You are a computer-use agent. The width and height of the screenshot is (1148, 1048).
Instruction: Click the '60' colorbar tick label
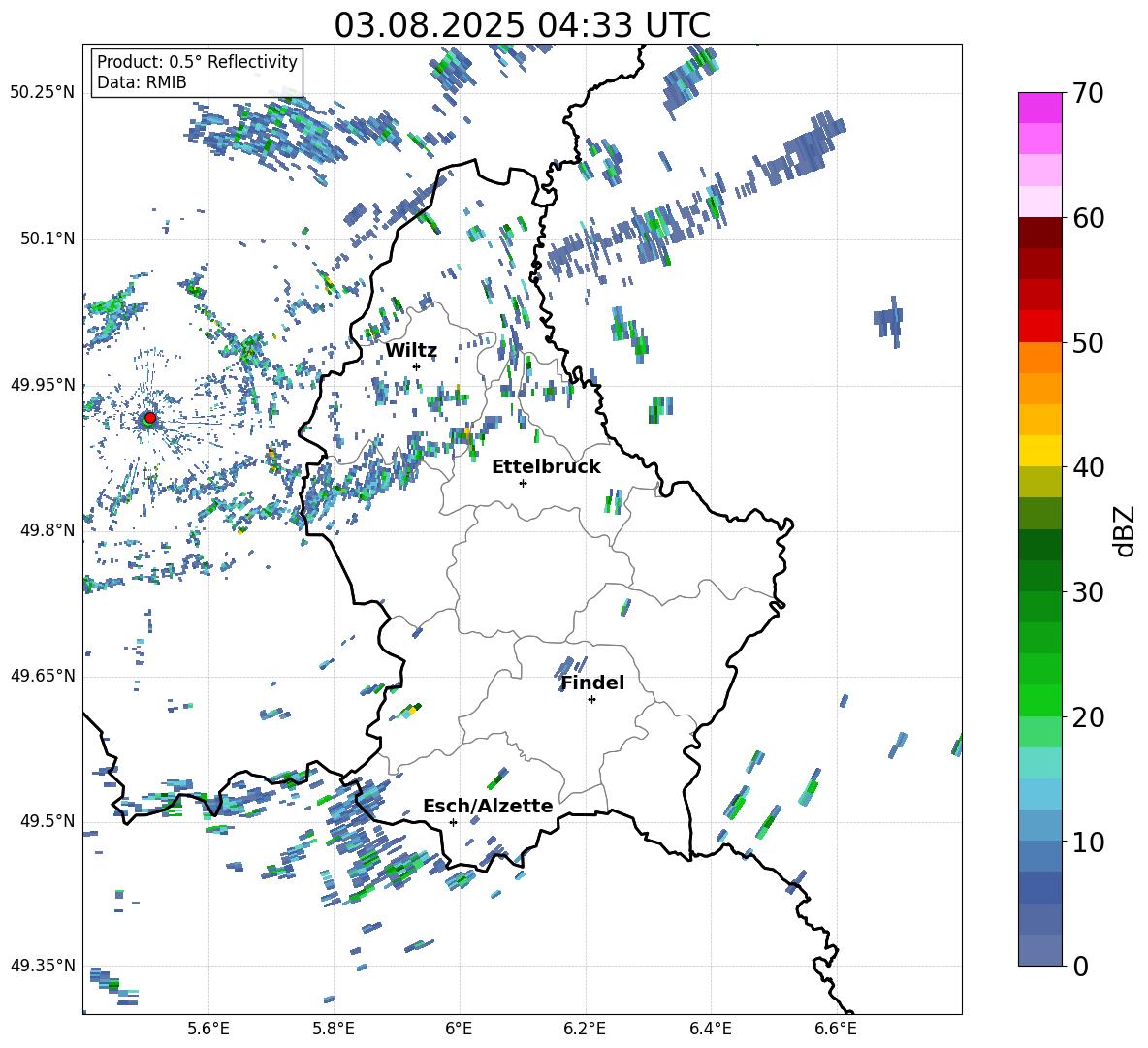(1089, 218)
